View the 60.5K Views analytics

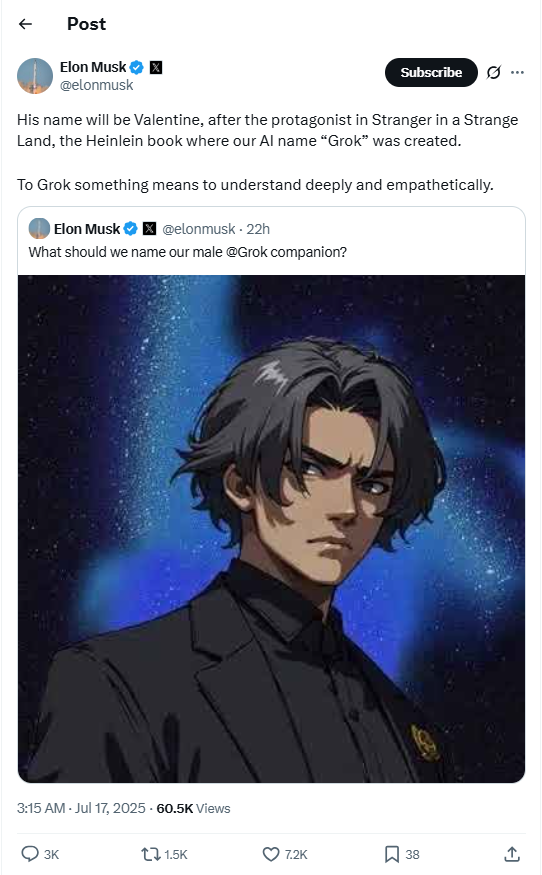click(193, 809)
